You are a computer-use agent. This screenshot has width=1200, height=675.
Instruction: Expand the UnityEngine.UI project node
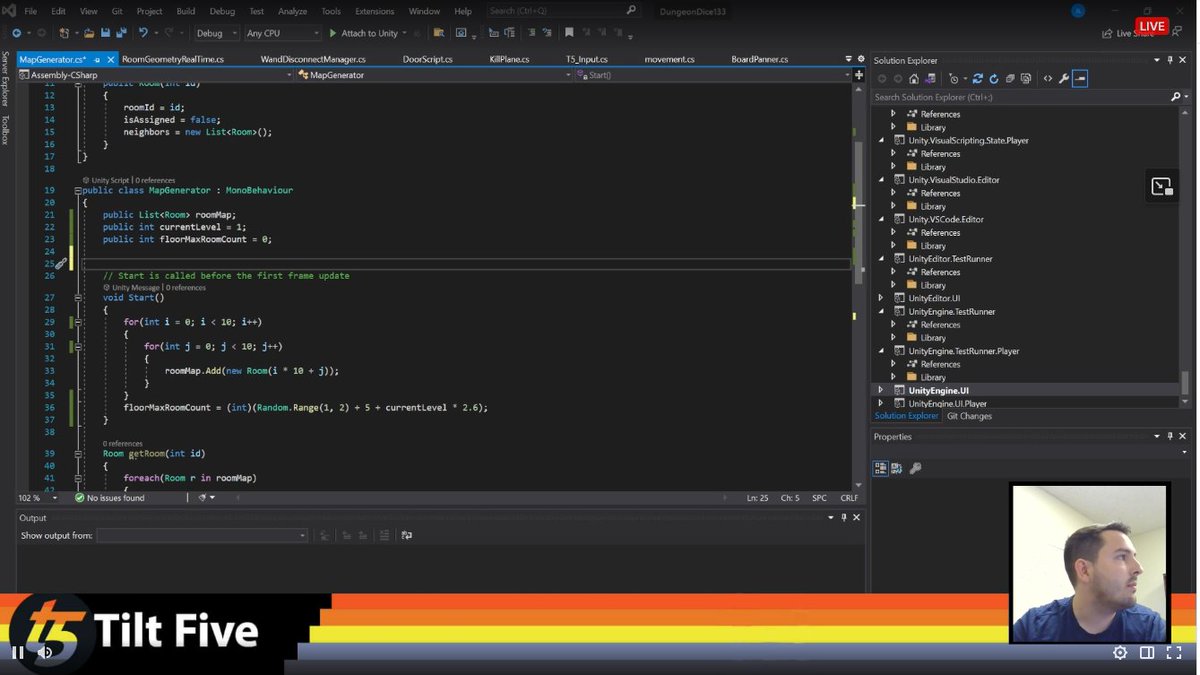(880, 390)
